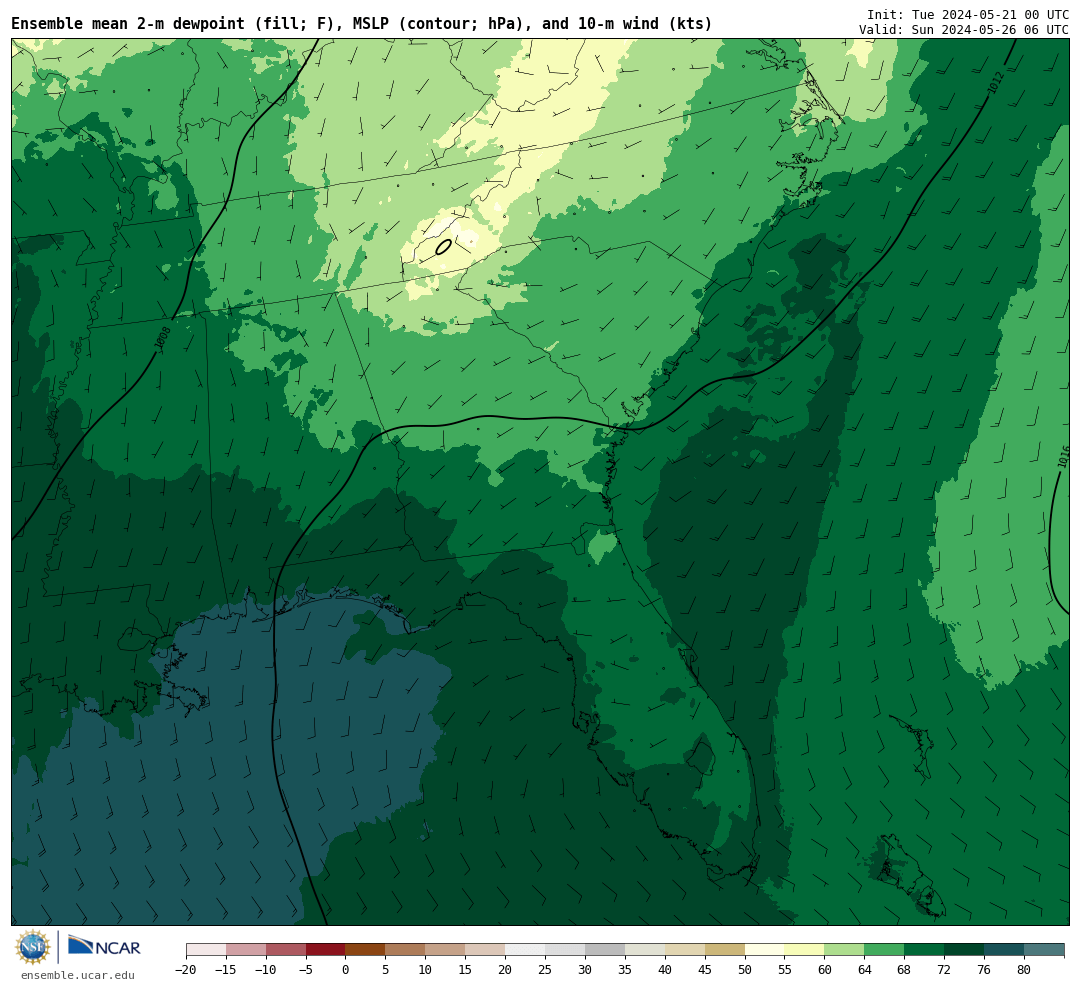
Task: Click the colorbar tick label 72
Action: click(x=944, y=970)
